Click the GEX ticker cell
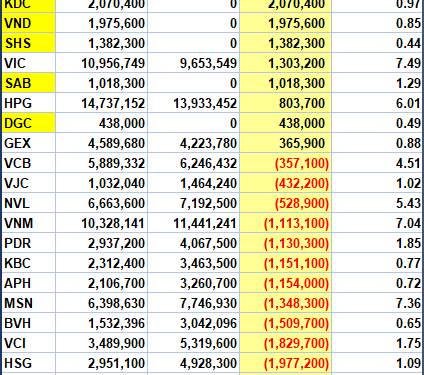The width and height of the screenshot is (424, 375). tap(29, 143)
